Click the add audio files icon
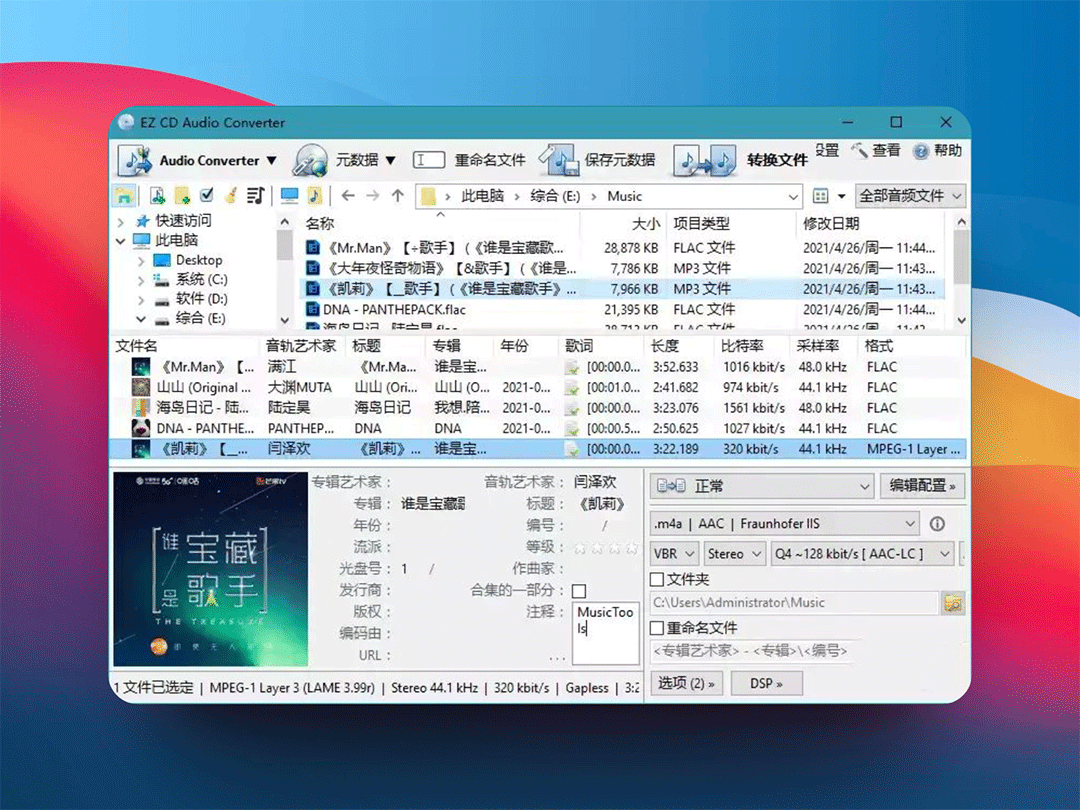Image resolution: width=1080 pixels, height=810 pixels. point(158,196)
